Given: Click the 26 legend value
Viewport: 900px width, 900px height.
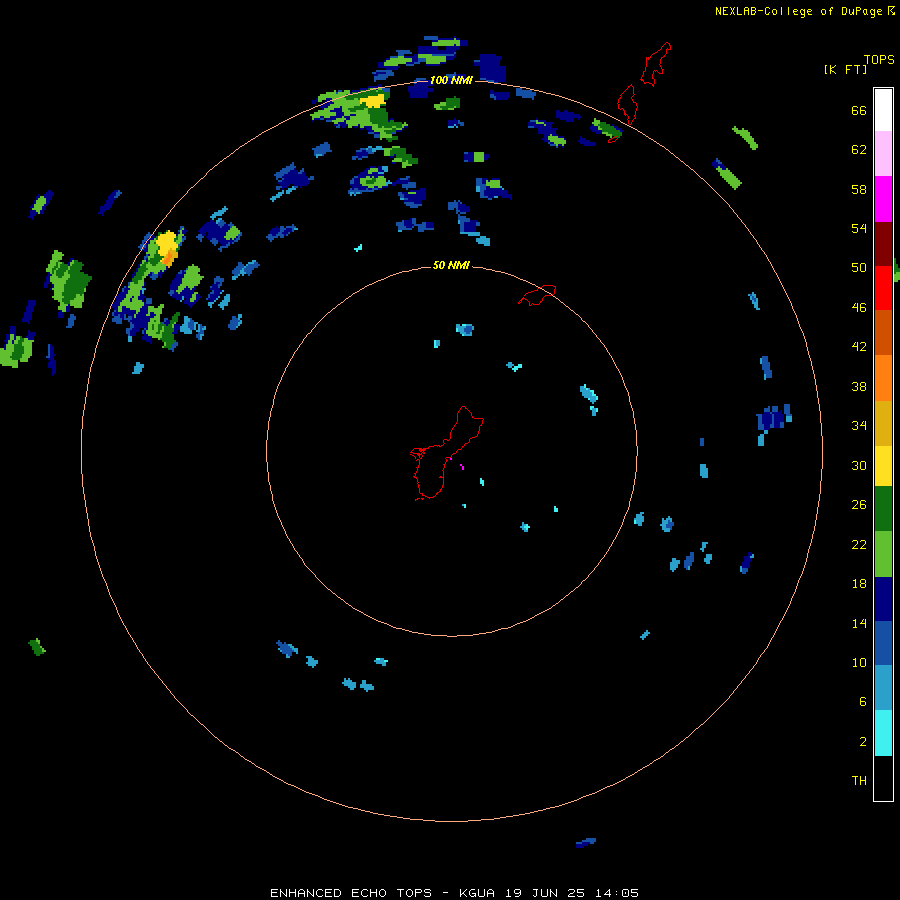Looking at the screenshot, I should point(859,505).
